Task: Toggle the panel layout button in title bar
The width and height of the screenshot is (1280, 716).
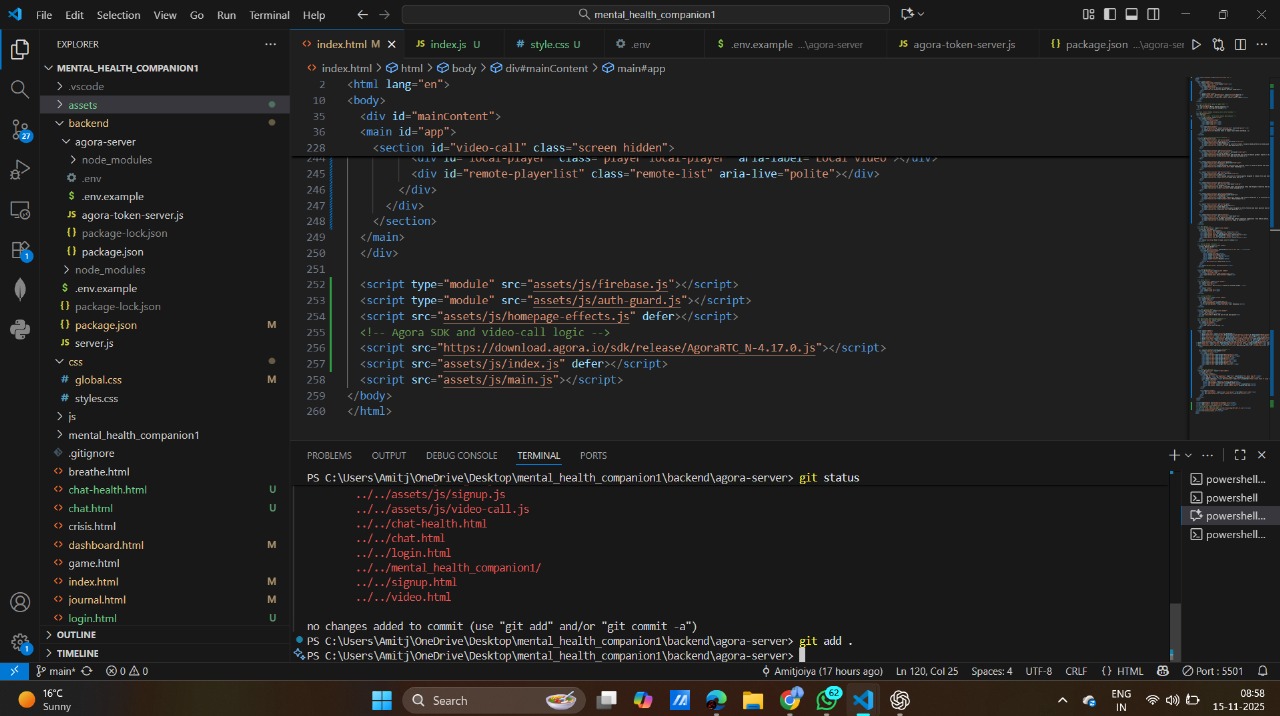Action: coord(1132,15)
